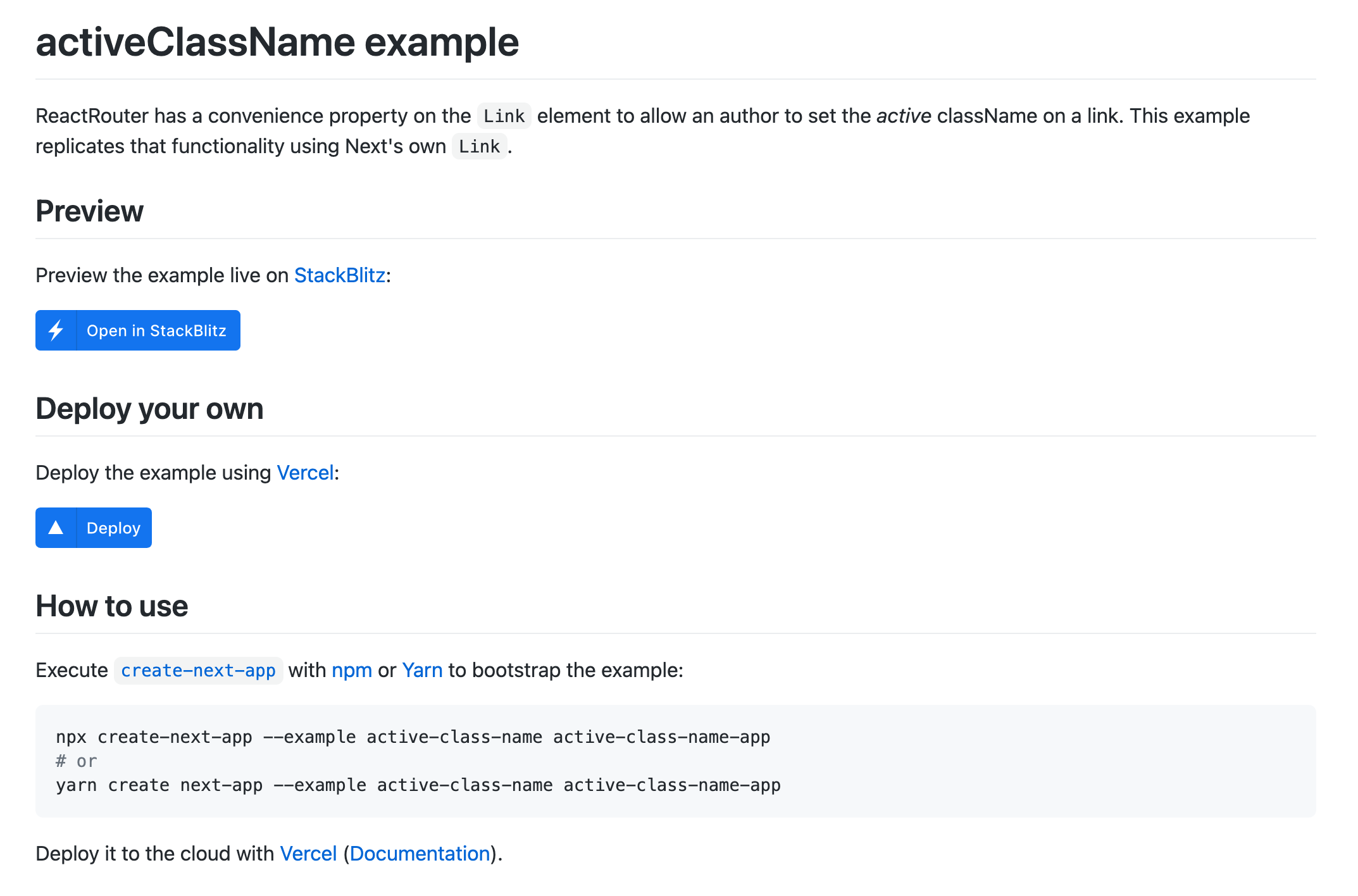Click the Deploy your own heading
1358x896 pixels.
coord(149,409)
